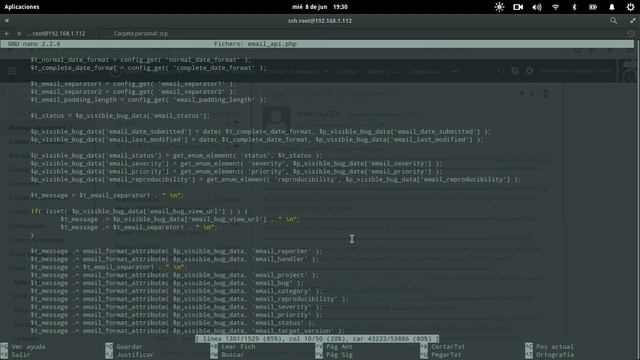Click the 'email_project' format attribute line

coord(174,275)
